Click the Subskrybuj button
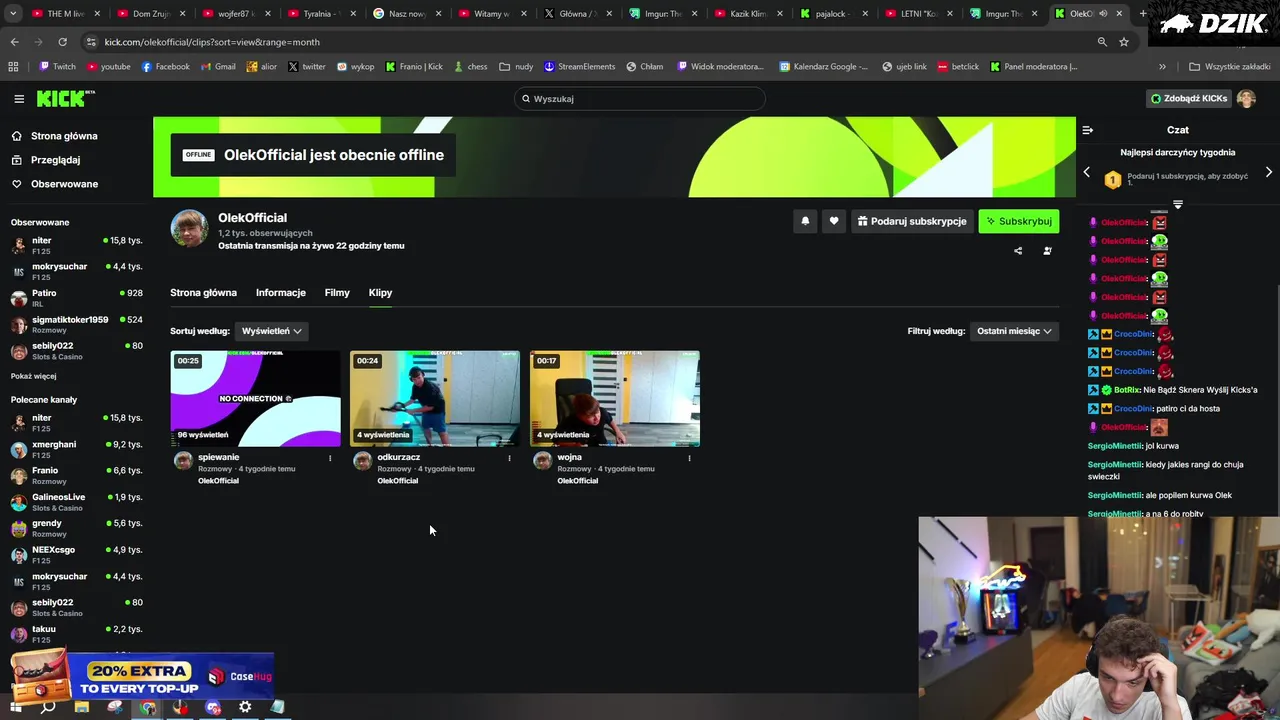The image size is (1280, 720). click(1019, 221)
